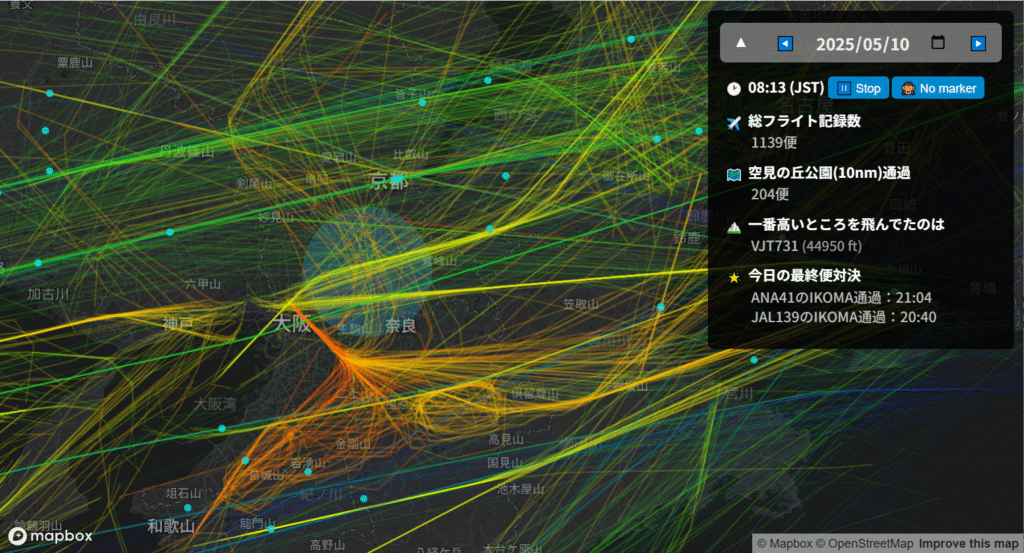
Task: Open the © OpenStreetMap attribution link
Action: 865,543
